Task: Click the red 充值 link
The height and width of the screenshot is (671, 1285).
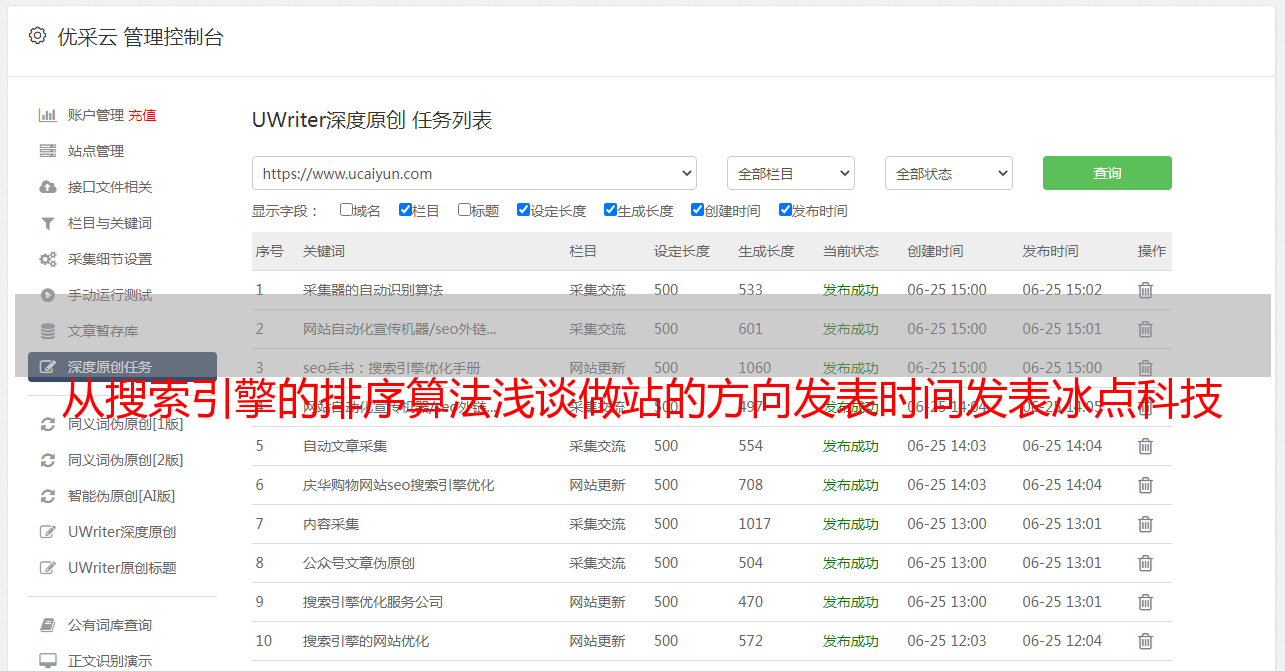Action: tap(142, 115)
